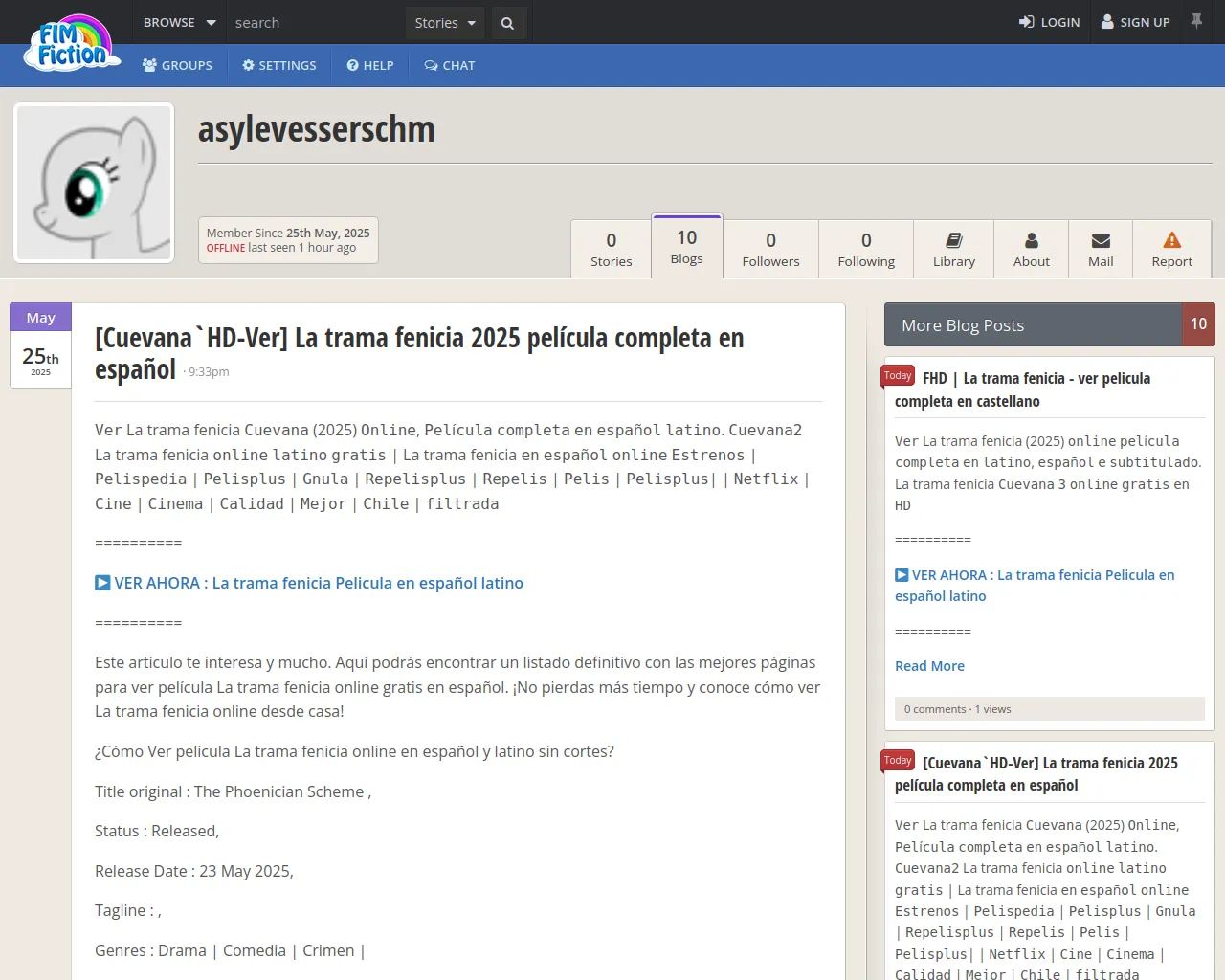This screenshot has height=980, width=1225.
Task: Click the Report warning icon tab
Action: [1172, 249]
